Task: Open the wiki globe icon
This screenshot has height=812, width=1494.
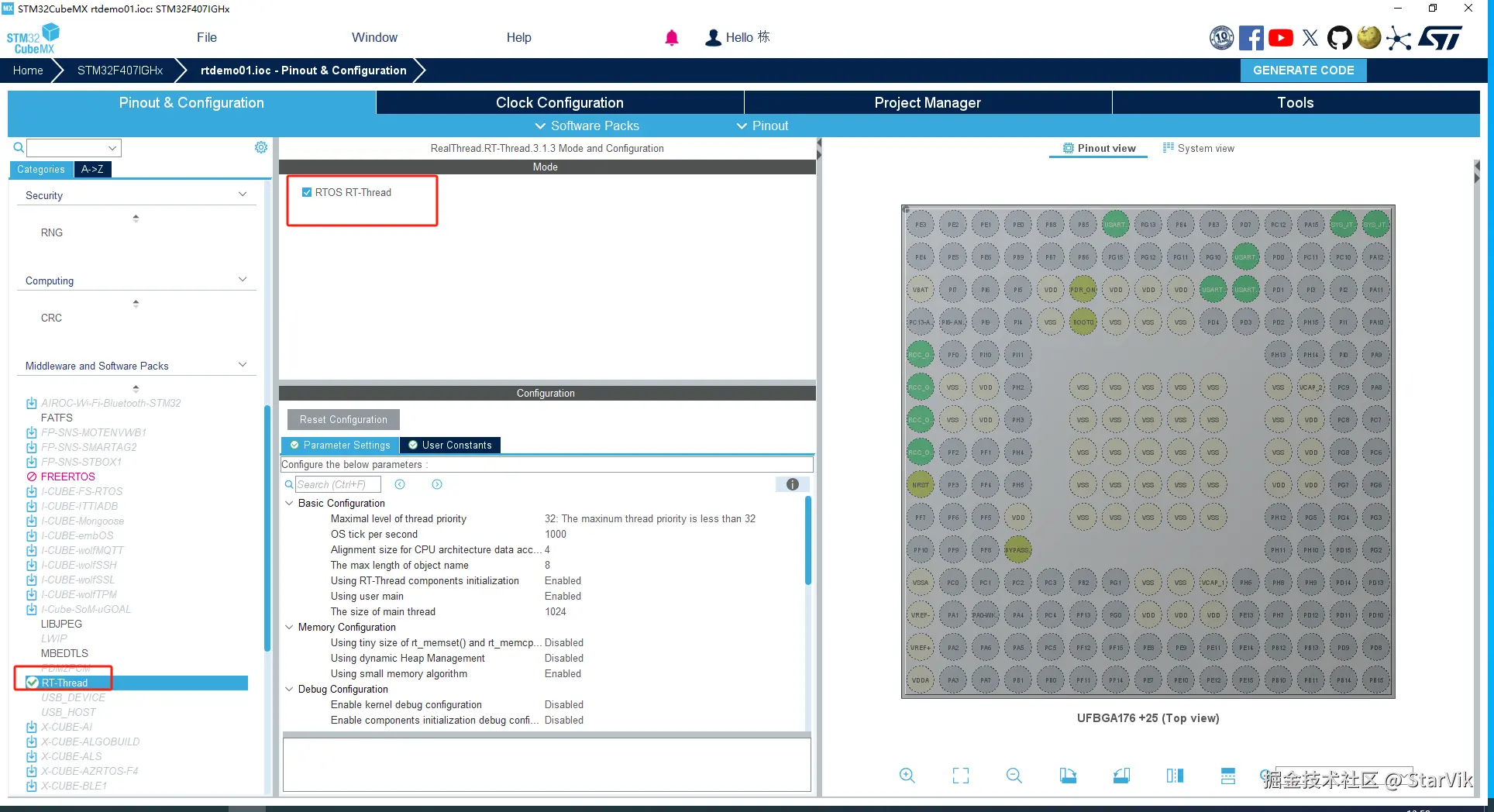Action: [1369, 37]
